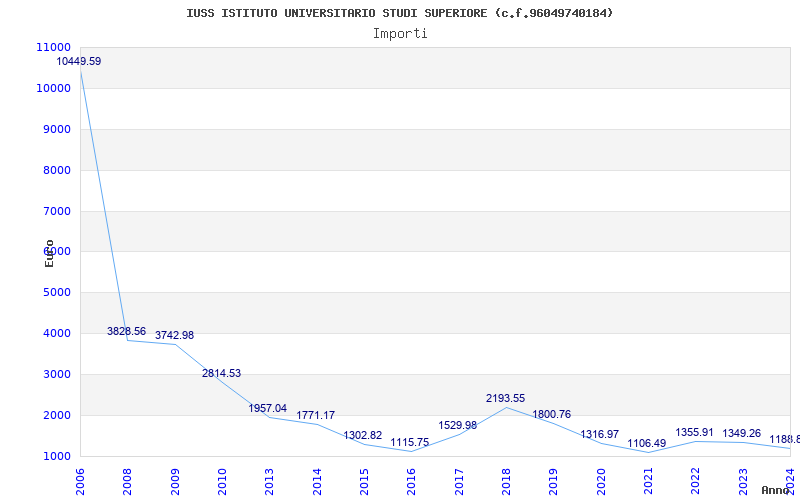Image resolution: width=800 pixels, height=500 pixels.
Task: Click the x-axis year 2008
Action: 128,482
